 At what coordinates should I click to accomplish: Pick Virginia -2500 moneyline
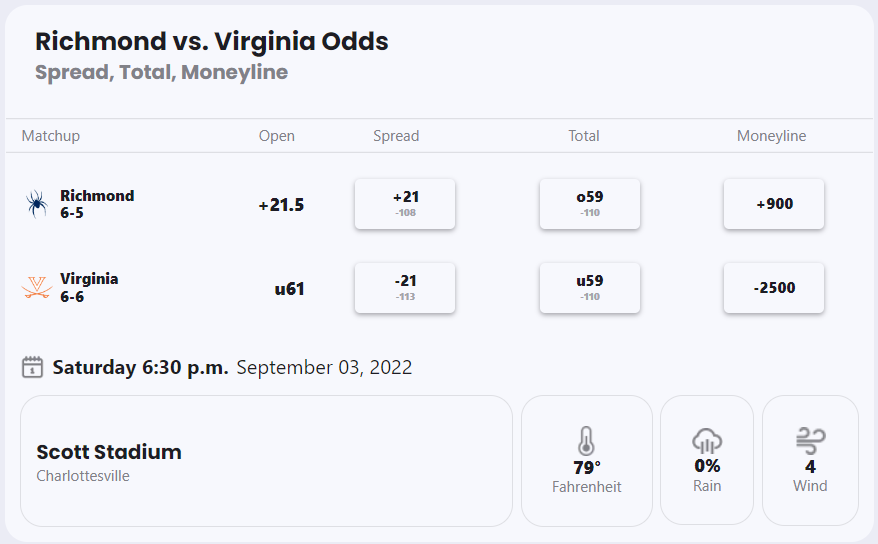tap(774, 288)
